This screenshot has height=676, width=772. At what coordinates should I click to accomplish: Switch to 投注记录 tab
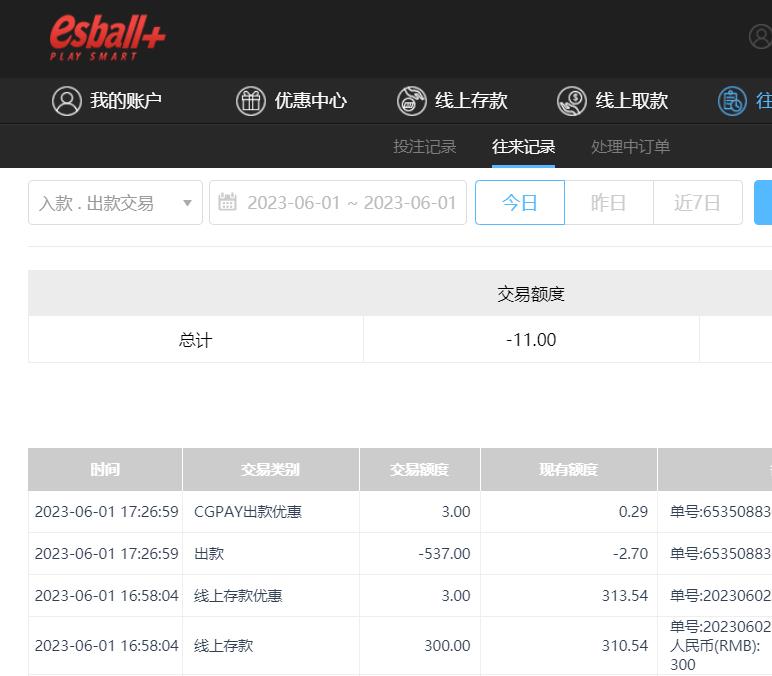[425, 147]
